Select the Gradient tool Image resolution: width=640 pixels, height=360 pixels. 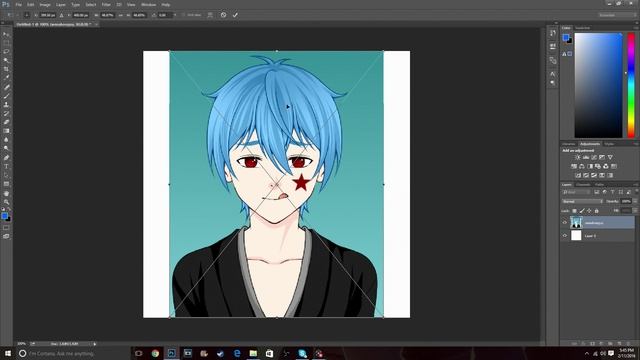tap(6, 131)
